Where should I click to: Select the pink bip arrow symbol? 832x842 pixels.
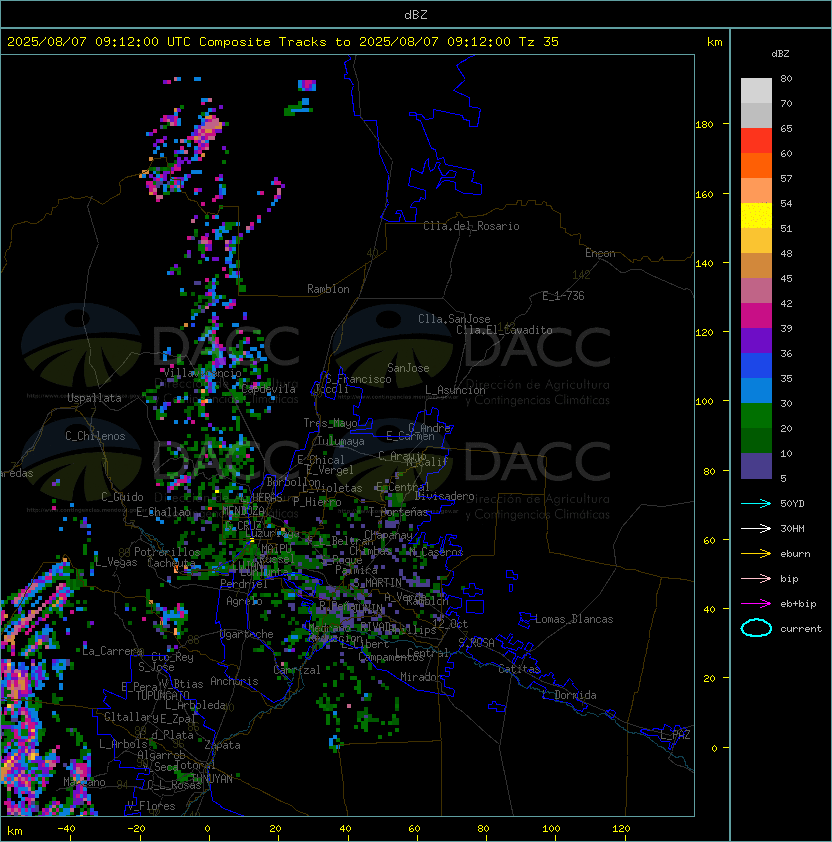coord(756,578)
